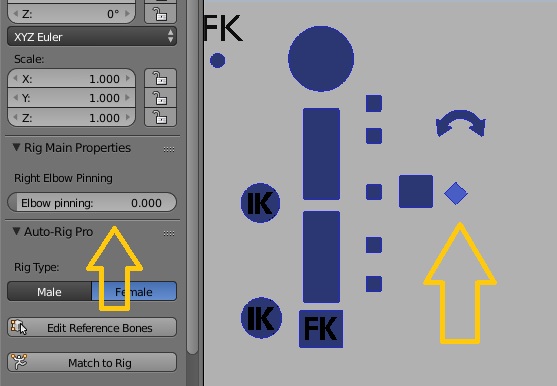
Task: Select the large square picker next to diamond
Action: pos(416,191)
